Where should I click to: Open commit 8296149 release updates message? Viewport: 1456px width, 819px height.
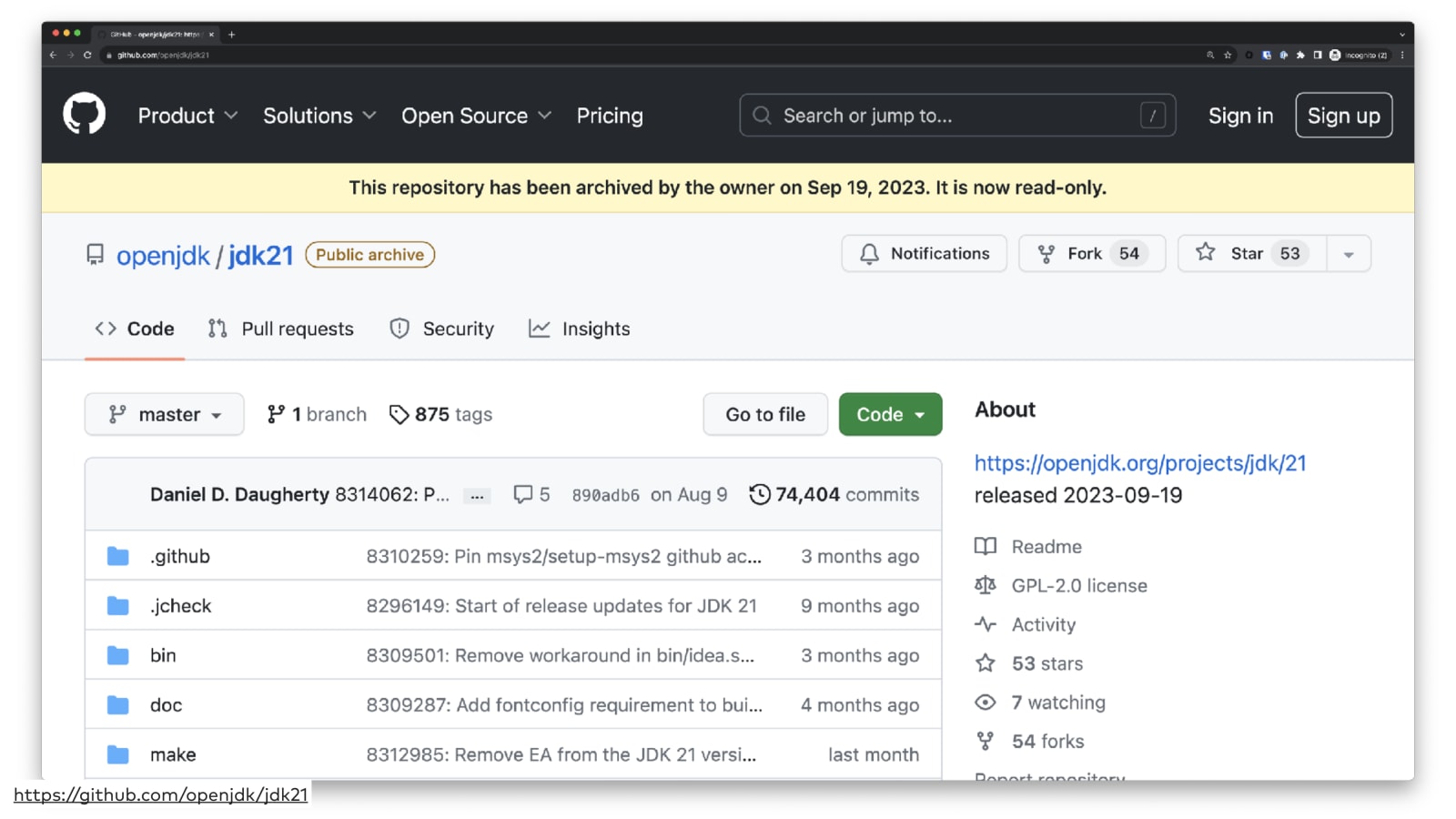[561, 606]
